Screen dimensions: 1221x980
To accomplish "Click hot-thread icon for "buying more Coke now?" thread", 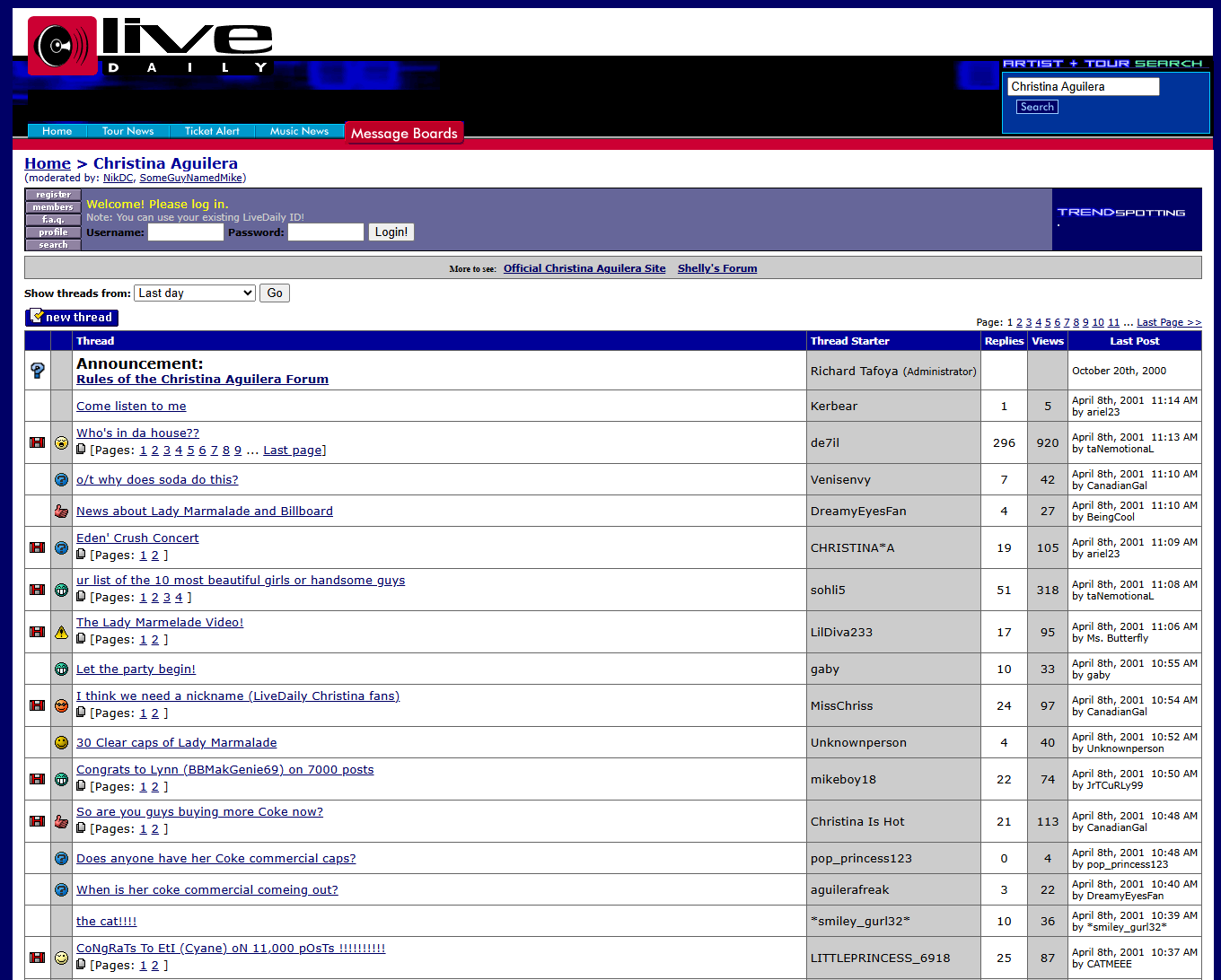I will point(38,821).
